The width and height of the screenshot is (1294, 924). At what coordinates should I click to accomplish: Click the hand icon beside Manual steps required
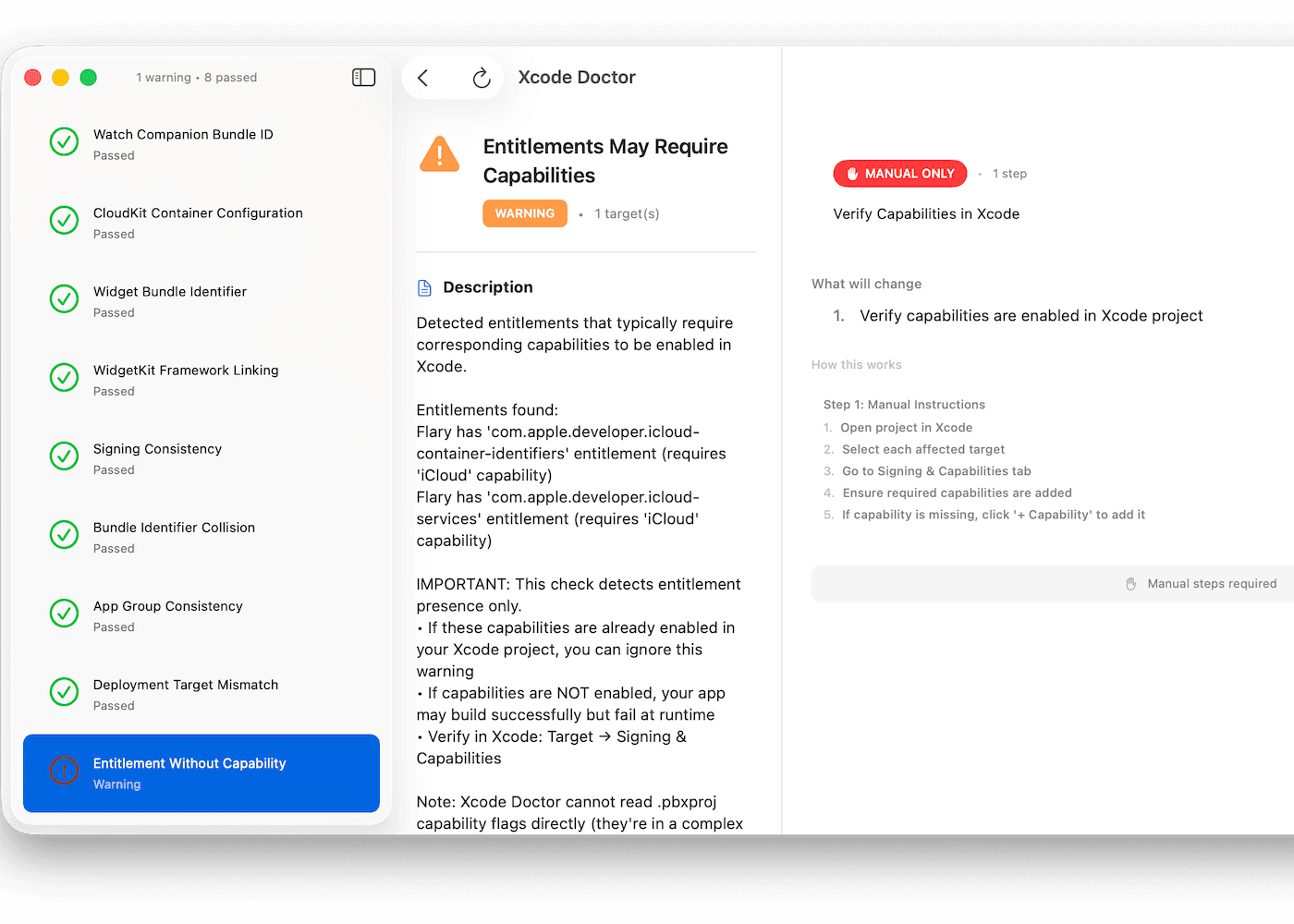click(1130, 583)
